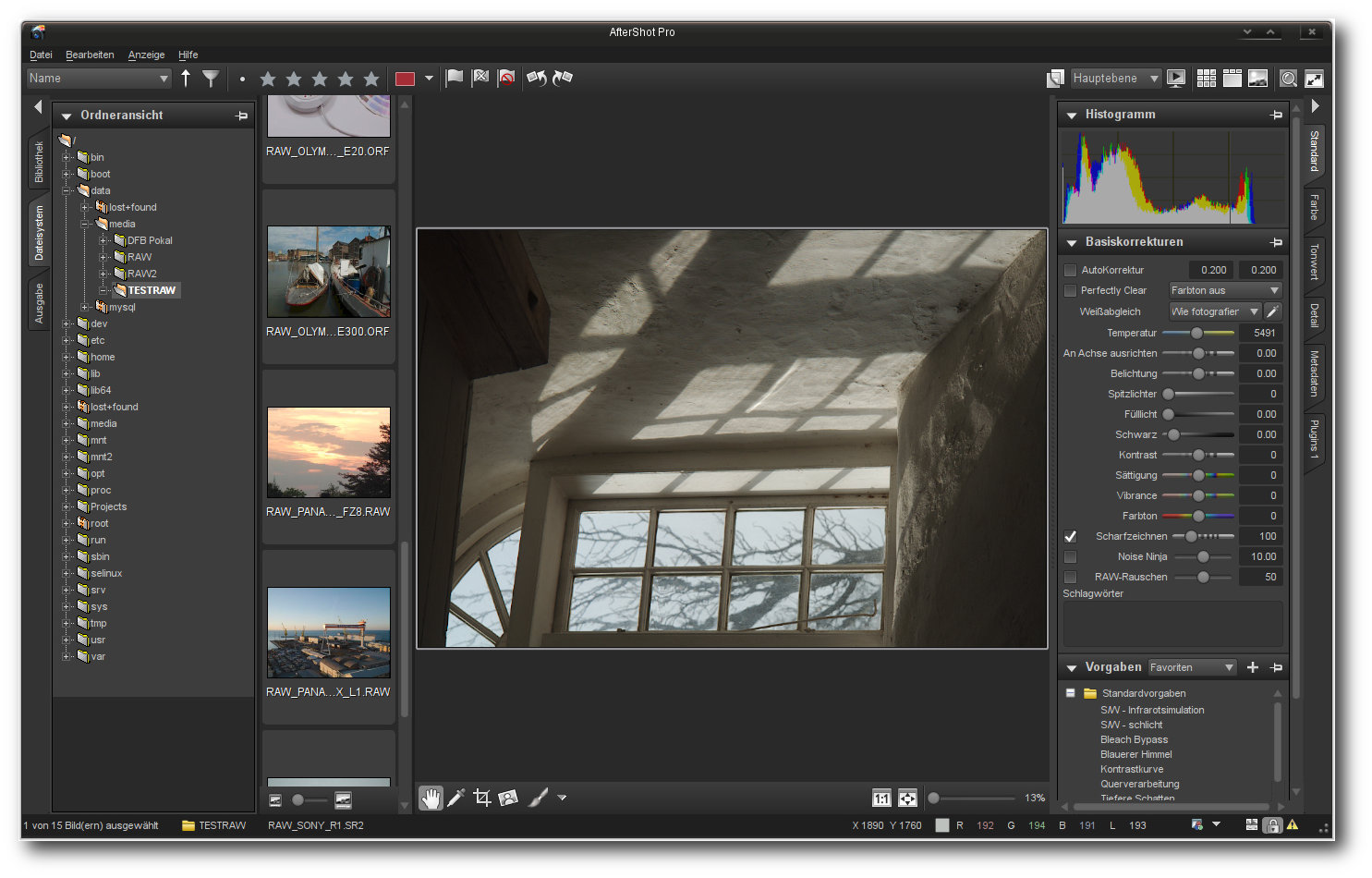The height and width of the screenshot is (878, 1372).
Task: Open the Farbton aus dropdown
Action: (1225, 290)
